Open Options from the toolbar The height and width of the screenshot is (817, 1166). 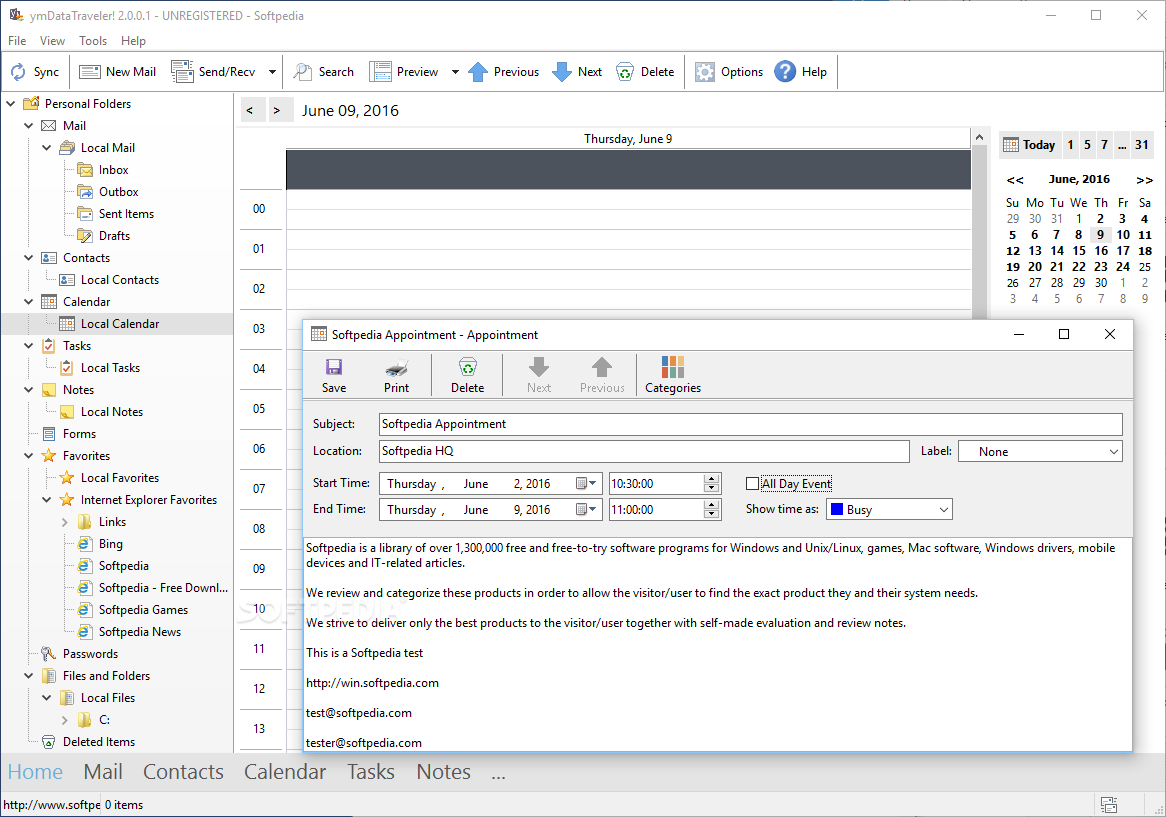pyautogui.click(x=729, y=72)
